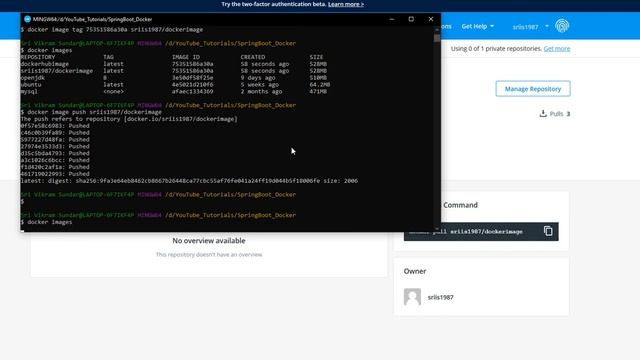This screenshot has height=360, width=640.
Task: Click the 'dockerhubimage' repository row in terminal
Action: 173,64
